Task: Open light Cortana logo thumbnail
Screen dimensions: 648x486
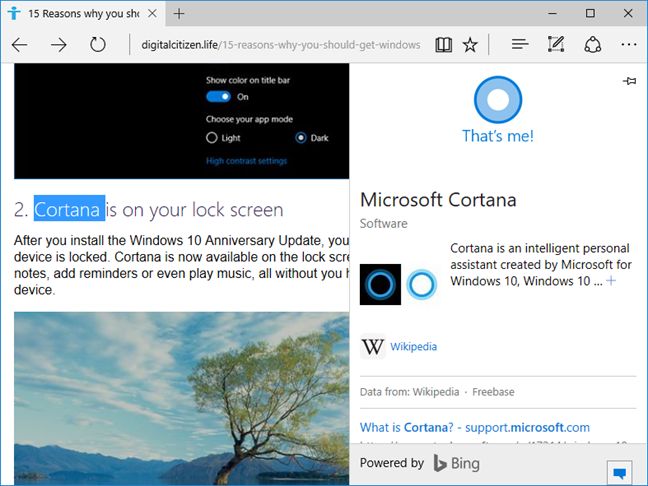Action: click(422, 284)
